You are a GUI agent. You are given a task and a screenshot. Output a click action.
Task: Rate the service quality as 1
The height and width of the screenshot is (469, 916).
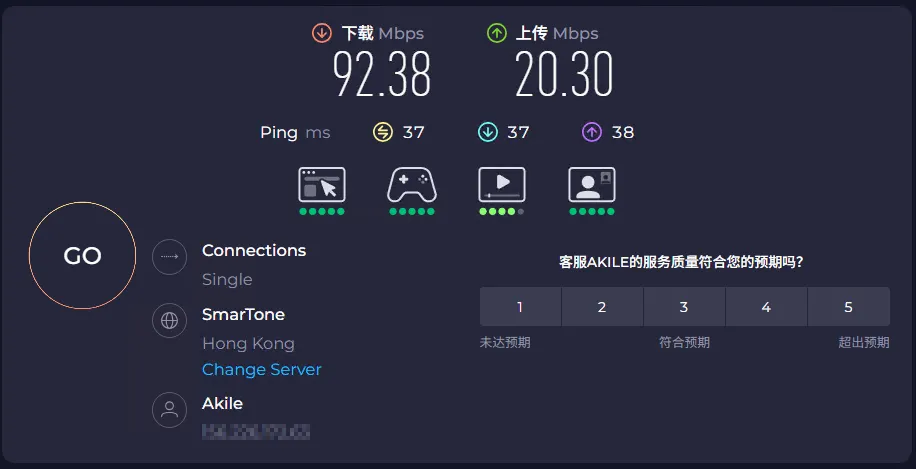click(520, 307)
